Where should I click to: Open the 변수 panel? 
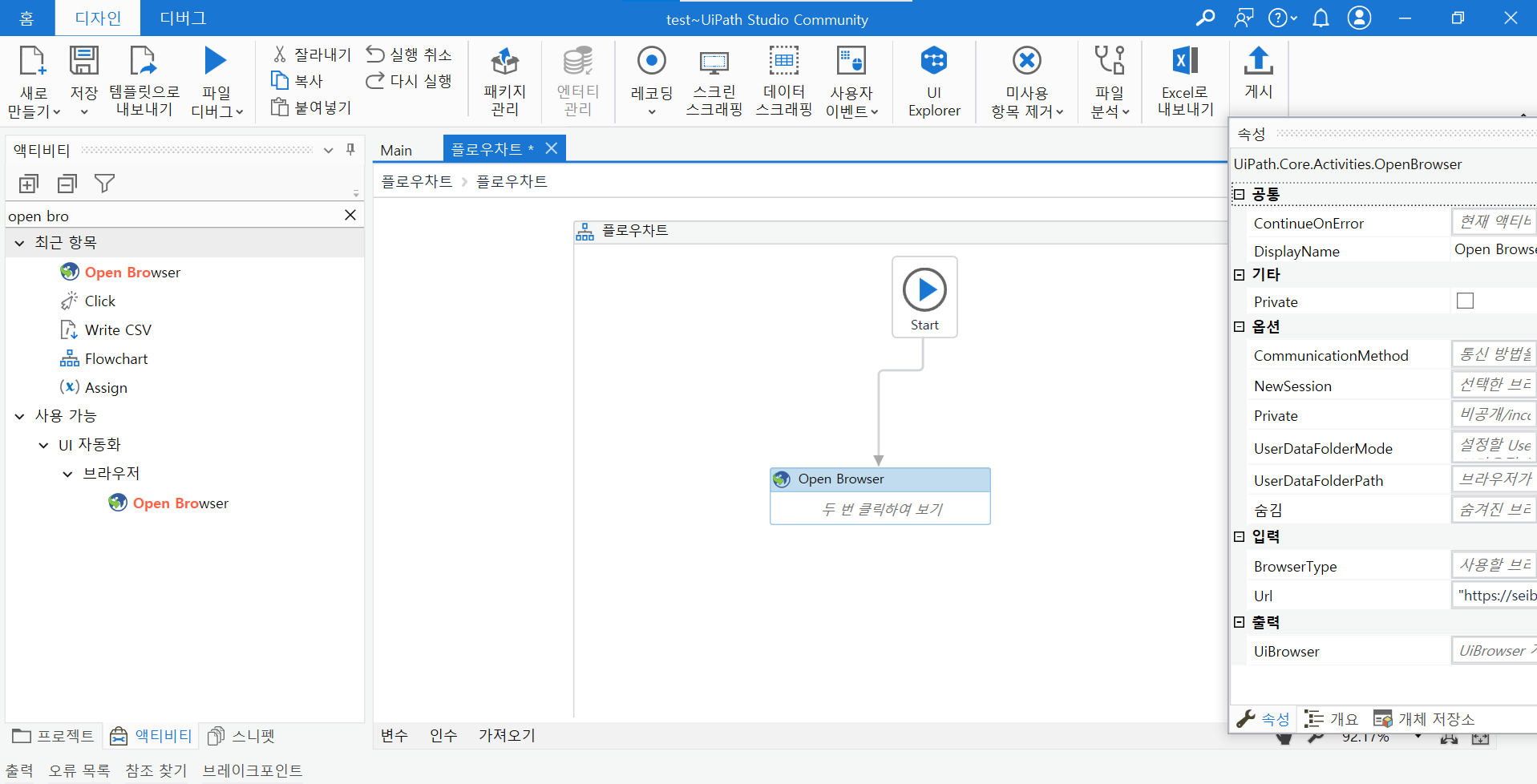(x=394, y=735)
